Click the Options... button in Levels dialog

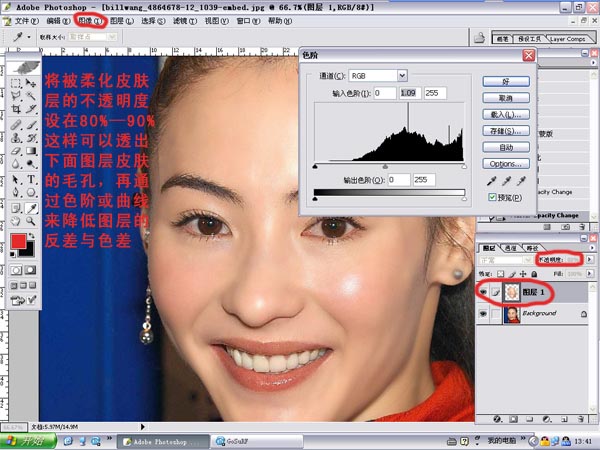[506, 163]
